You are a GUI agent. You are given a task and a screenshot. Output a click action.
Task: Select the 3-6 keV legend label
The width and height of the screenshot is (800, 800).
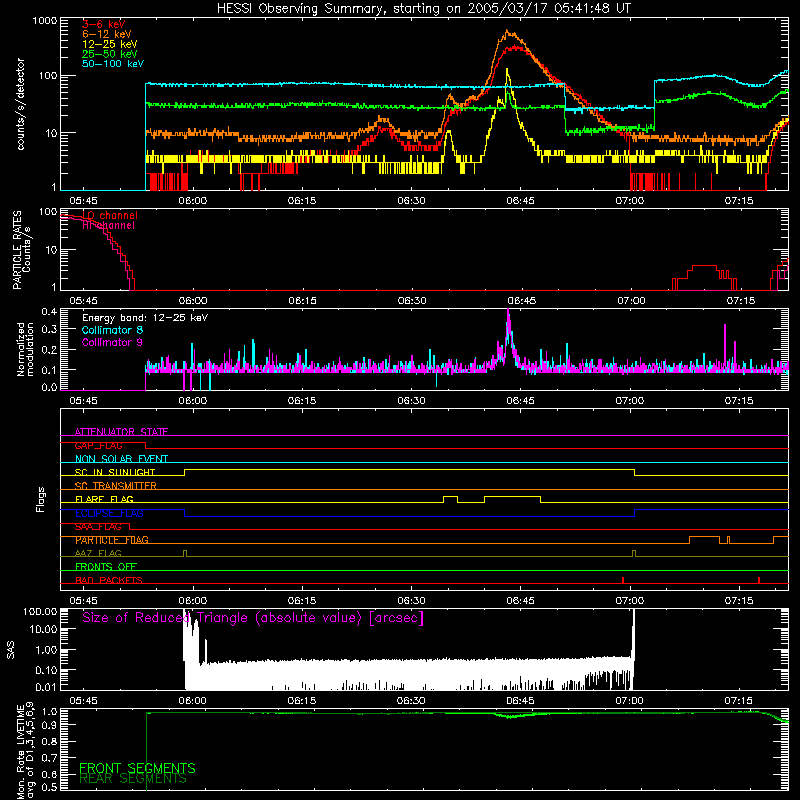click(x=104, y=24)
